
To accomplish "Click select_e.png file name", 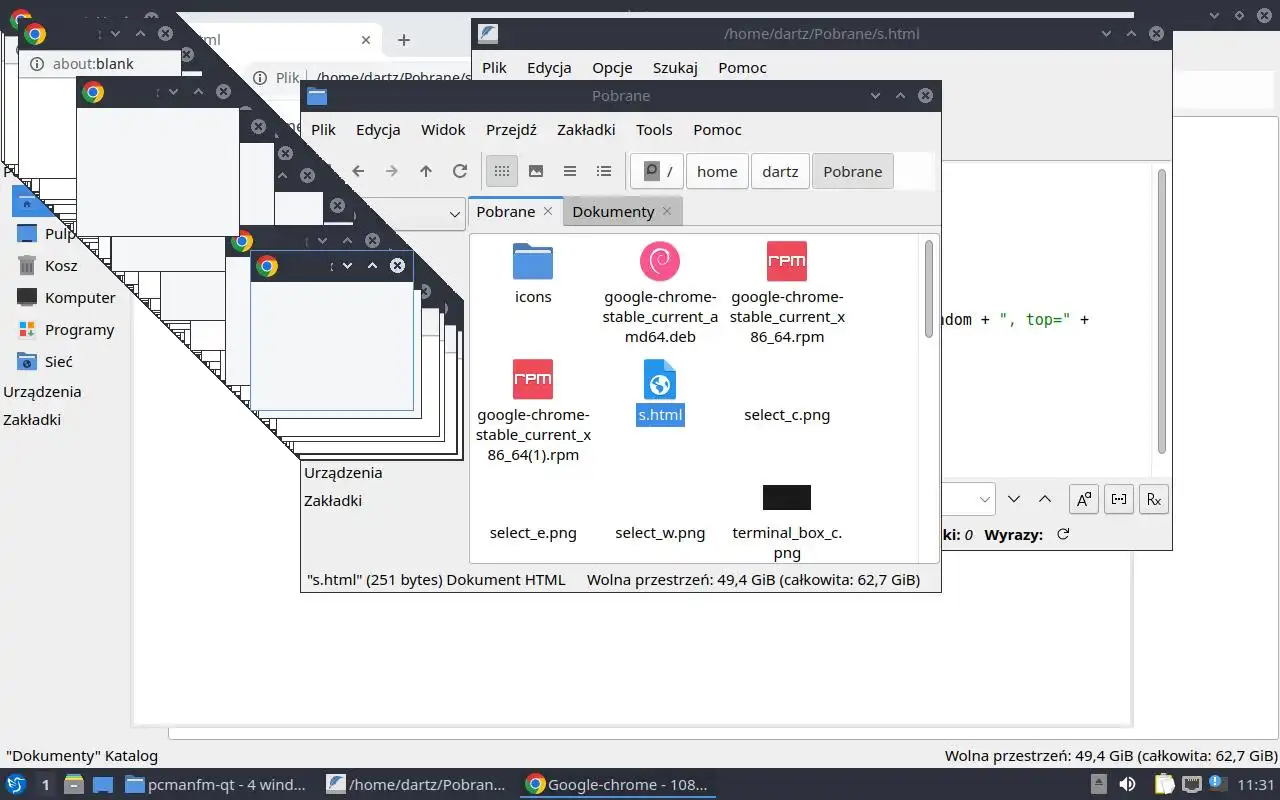I will coord(533,533).
